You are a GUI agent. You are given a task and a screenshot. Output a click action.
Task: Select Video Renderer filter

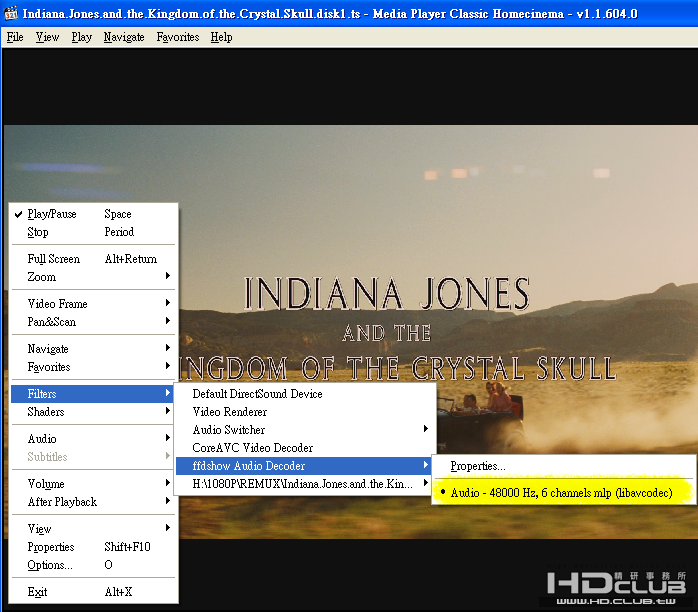(x=304, y=412)
